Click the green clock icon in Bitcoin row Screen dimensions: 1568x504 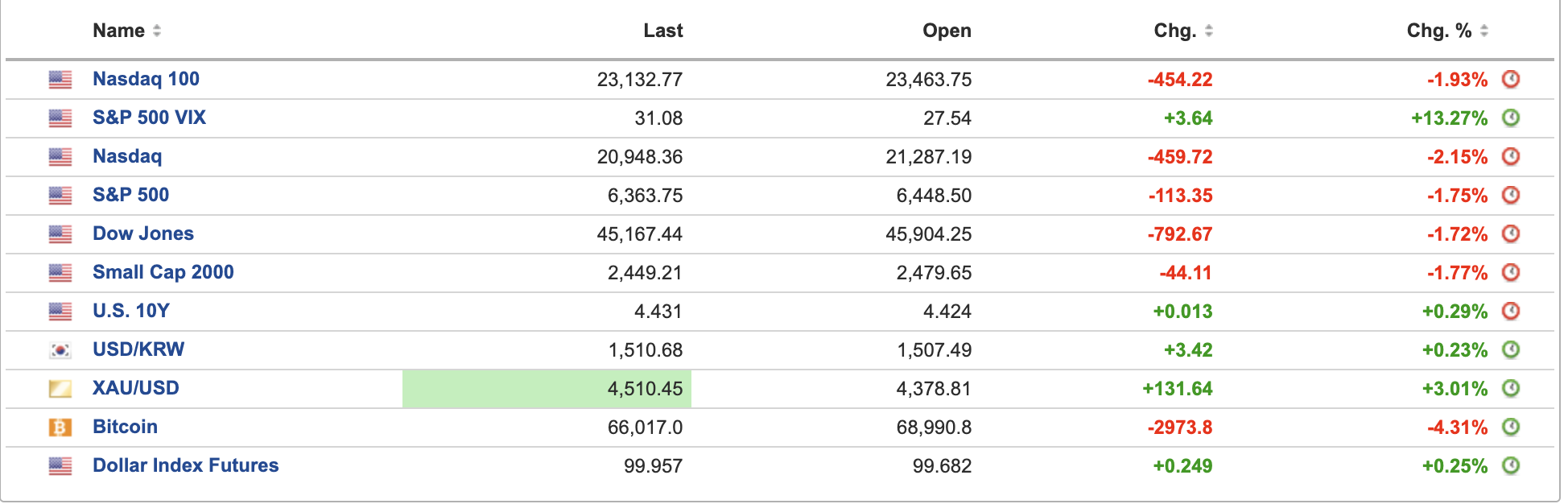[1511, 427]
